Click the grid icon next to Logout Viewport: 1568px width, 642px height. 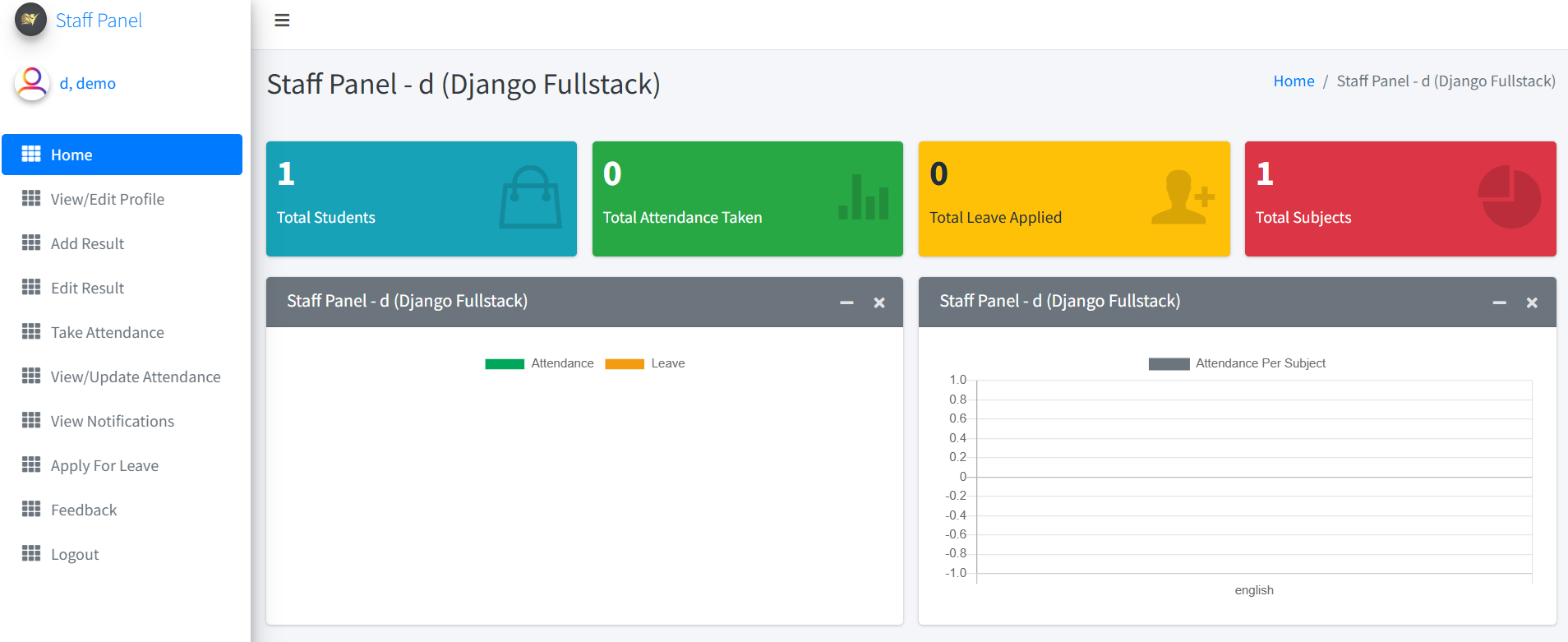pyautogui.click(x=31, y=553)
